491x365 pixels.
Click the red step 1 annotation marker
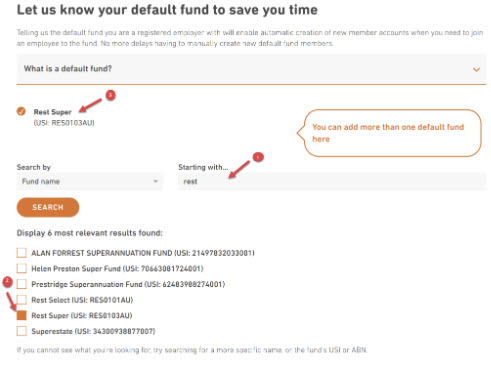[x=258, y=157]
